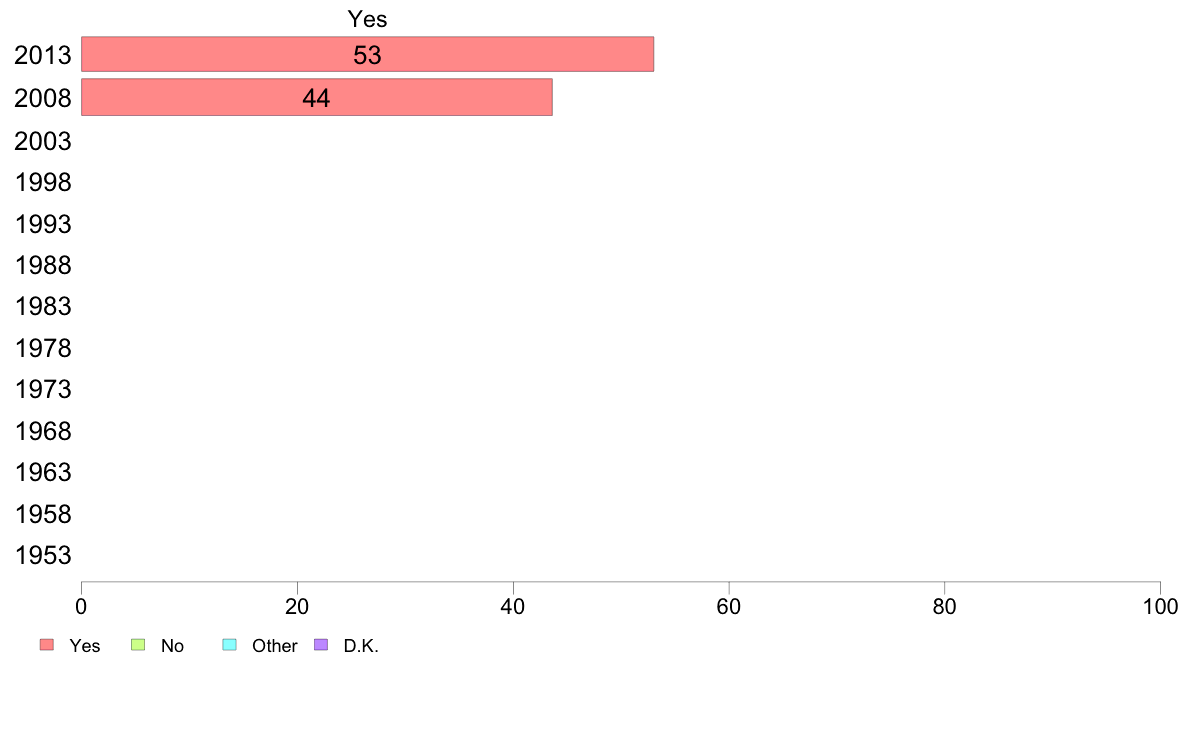Viewport: 1188px width, 736px height.
Task: Click the 60 tick on the axis
Action: click(729, 606)
